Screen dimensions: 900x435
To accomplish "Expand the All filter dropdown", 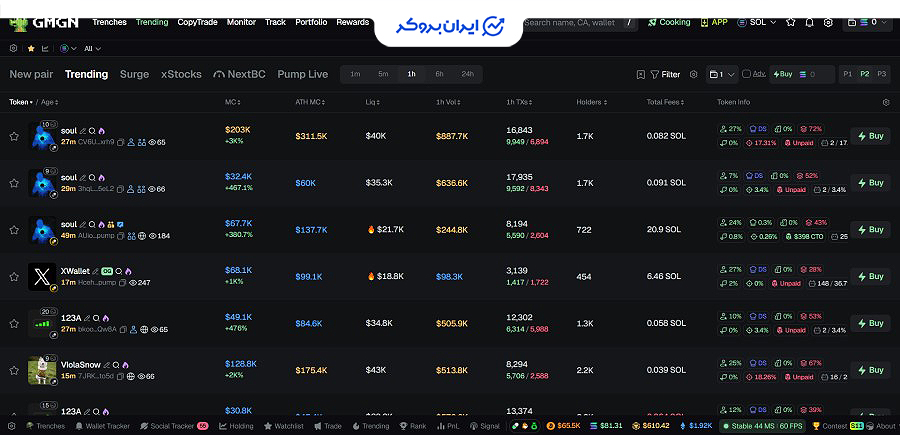I will point(92,49).
